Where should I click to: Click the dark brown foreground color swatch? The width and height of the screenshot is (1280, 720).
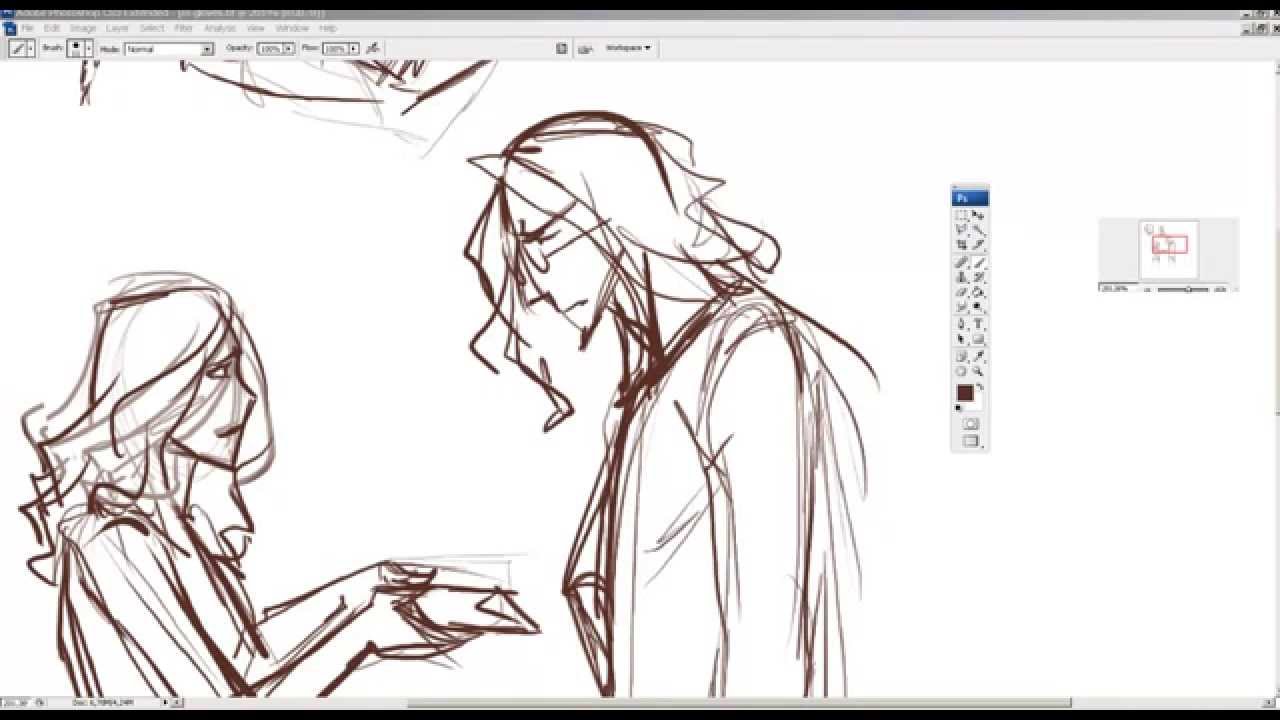[x=965, y=393]
